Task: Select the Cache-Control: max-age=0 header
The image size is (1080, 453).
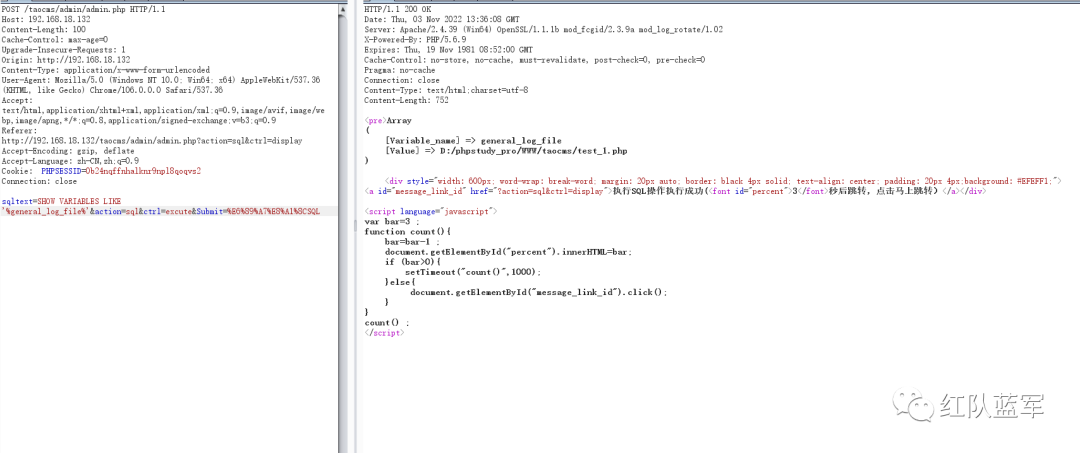Action: click(54, 40)
